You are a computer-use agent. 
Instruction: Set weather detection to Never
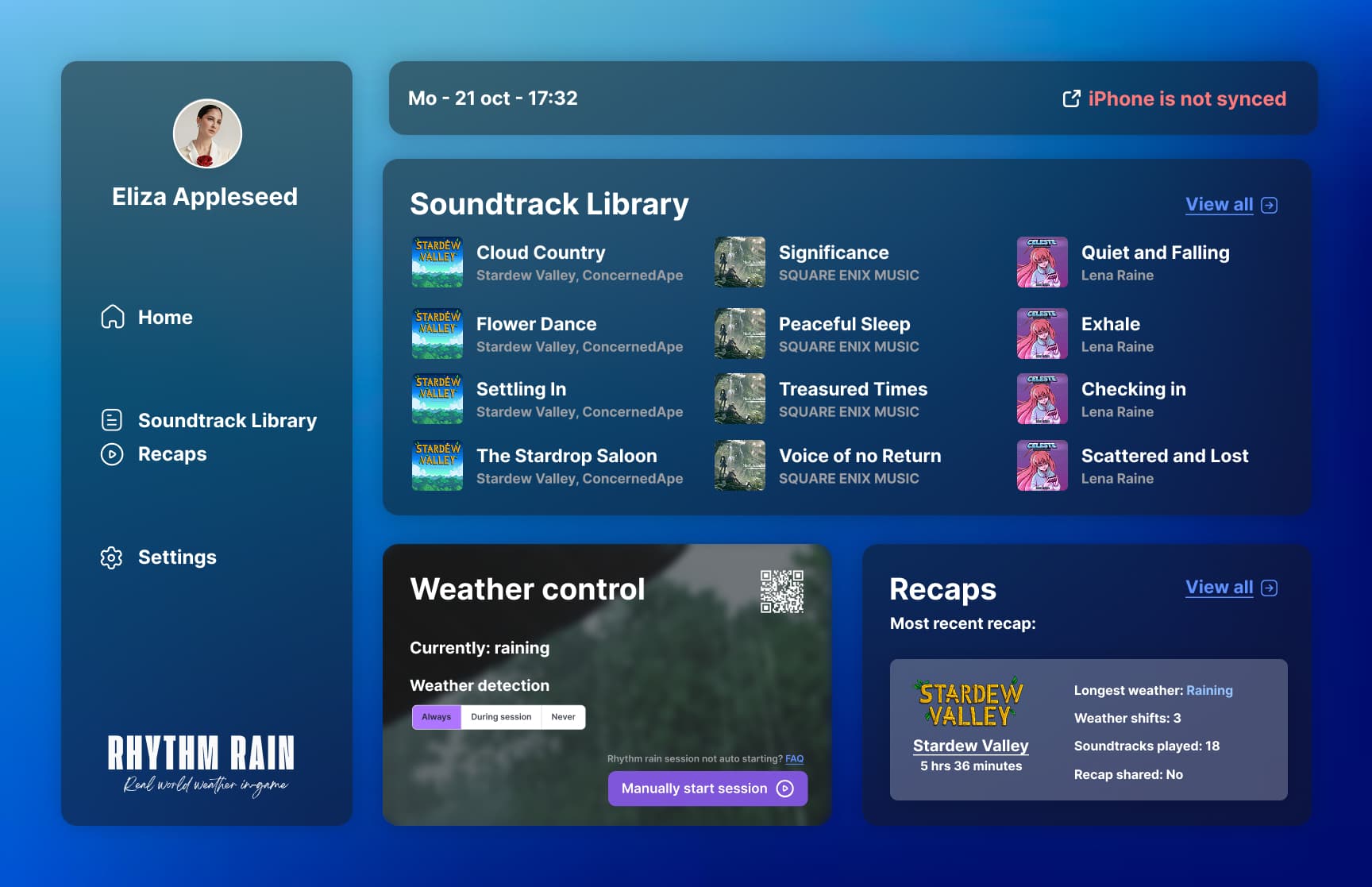pos(563,717)
